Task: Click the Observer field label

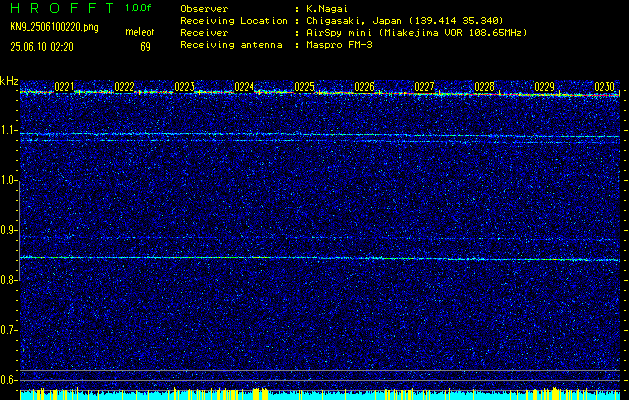Action: [x=204, y=9]
